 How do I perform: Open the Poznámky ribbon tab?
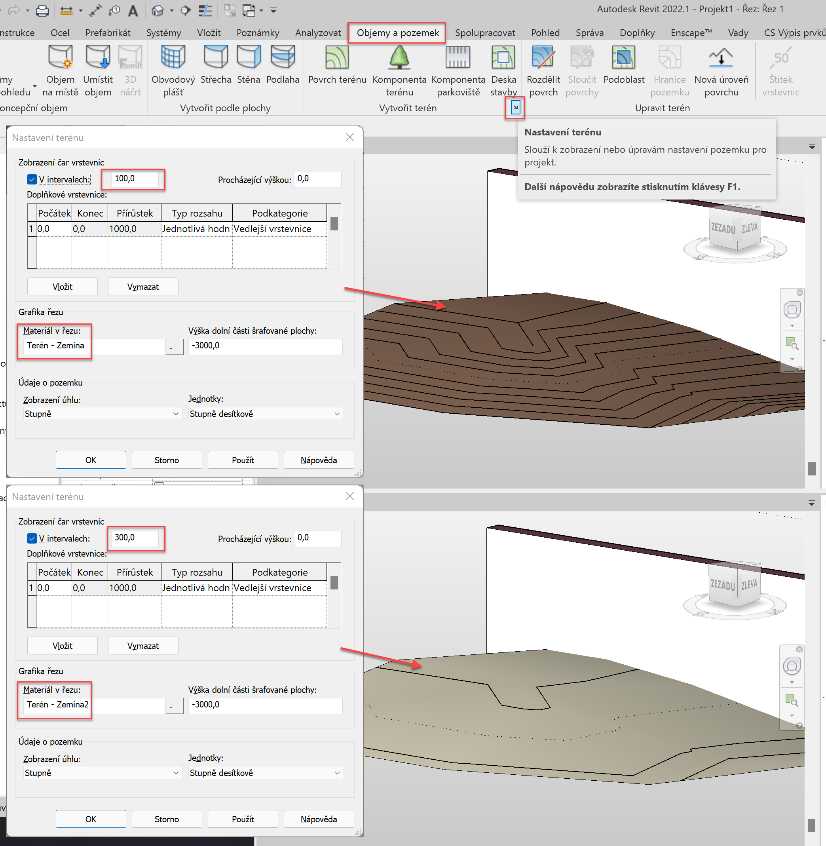coord(257,33)
